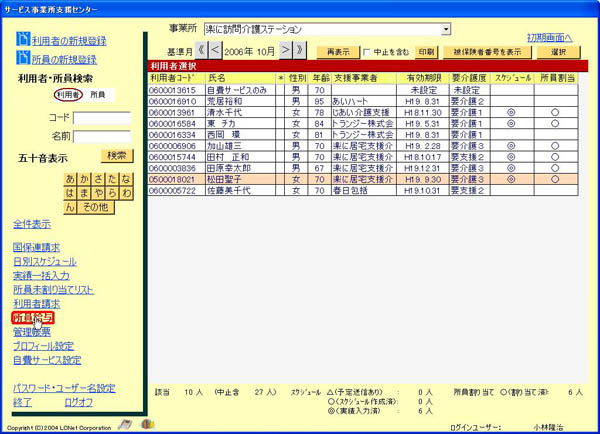Click staff assignment circle in 清水千代 row
Screen dimensions: 600x434
(x=555, y=113)
